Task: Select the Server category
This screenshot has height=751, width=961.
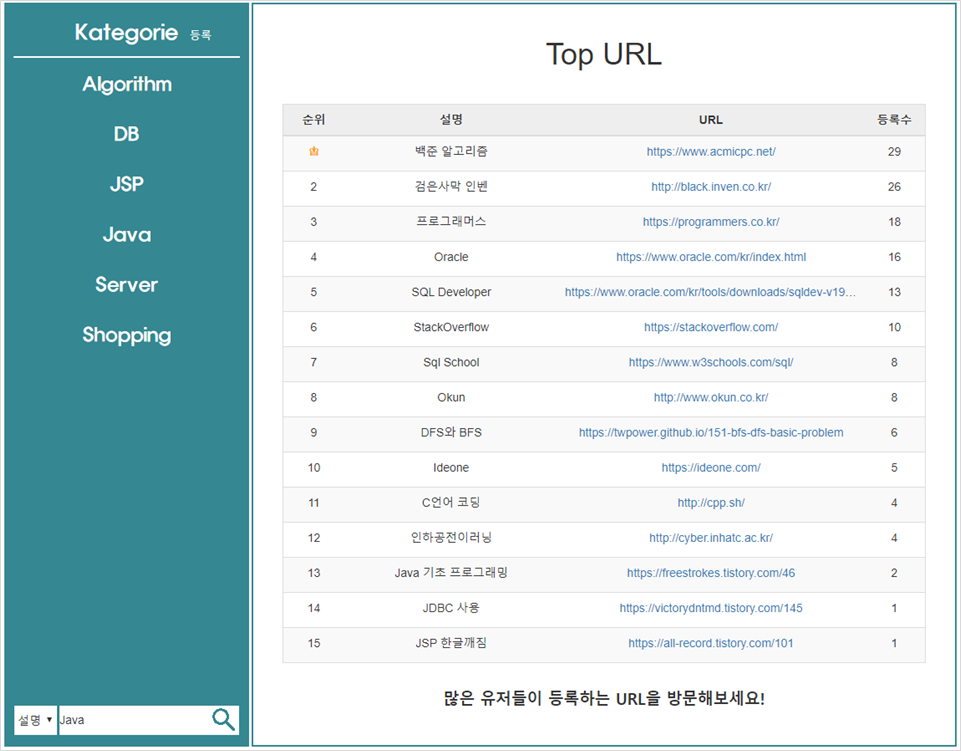Action: 126,285
